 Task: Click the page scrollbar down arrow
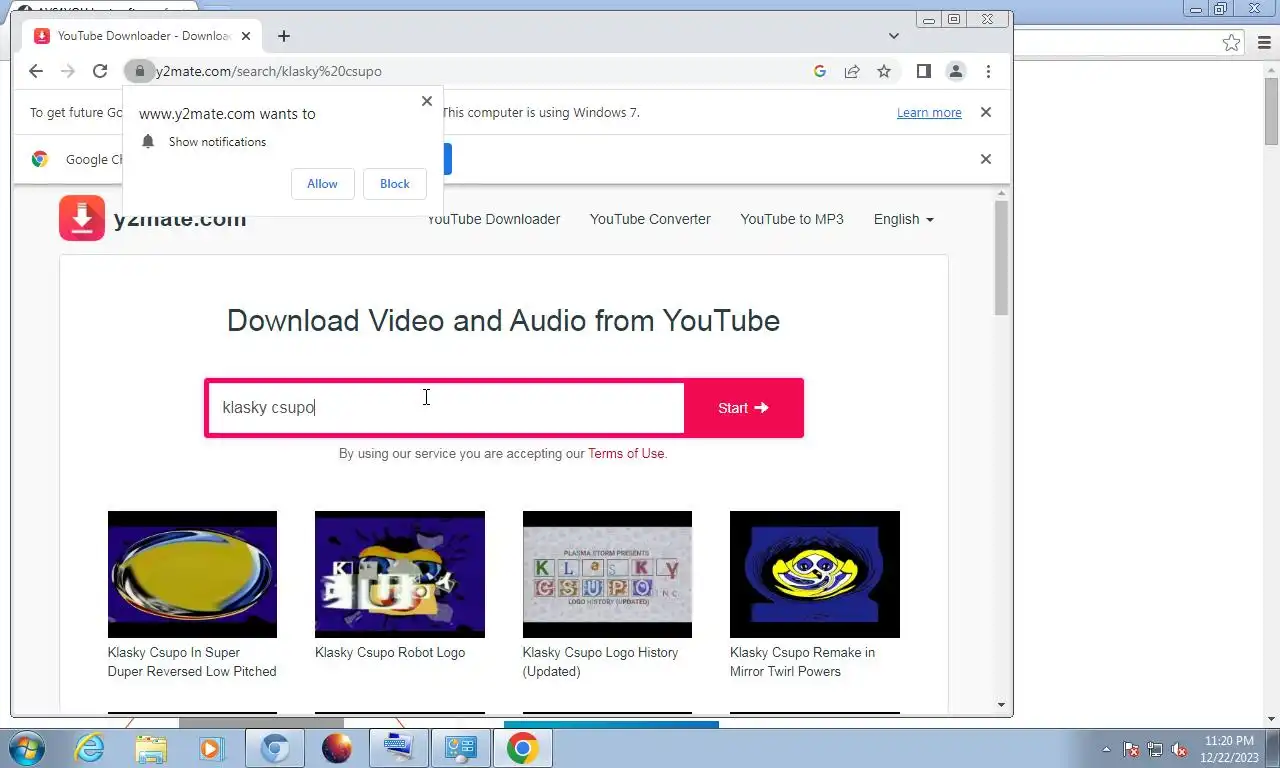click(x=1001, y=705)
